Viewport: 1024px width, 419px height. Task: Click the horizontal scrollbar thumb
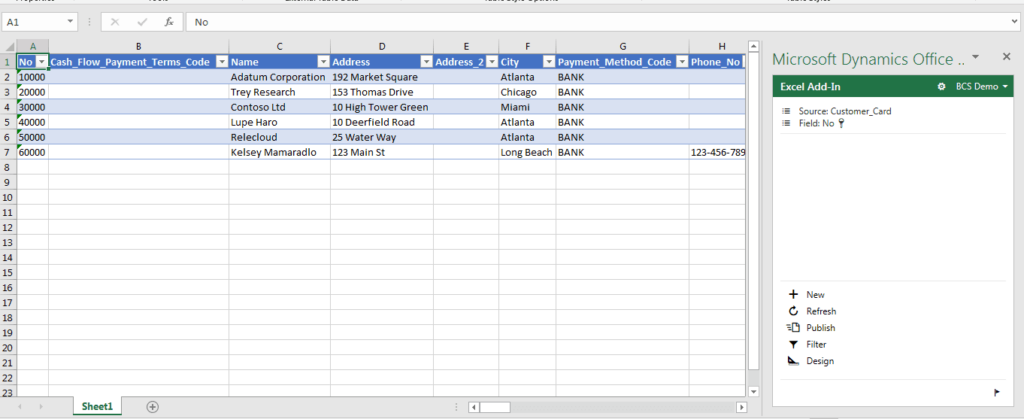point(495,407)
